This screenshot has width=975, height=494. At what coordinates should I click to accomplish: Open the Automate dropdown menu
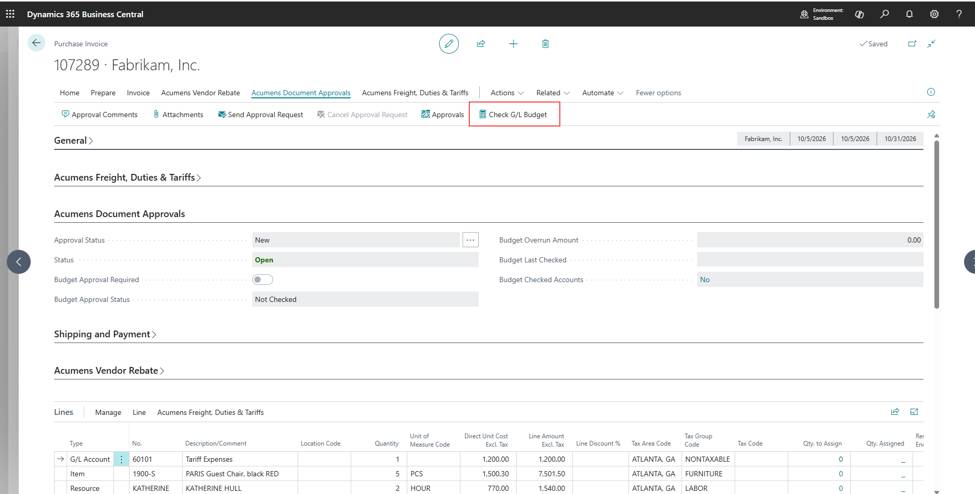[603, 93]
